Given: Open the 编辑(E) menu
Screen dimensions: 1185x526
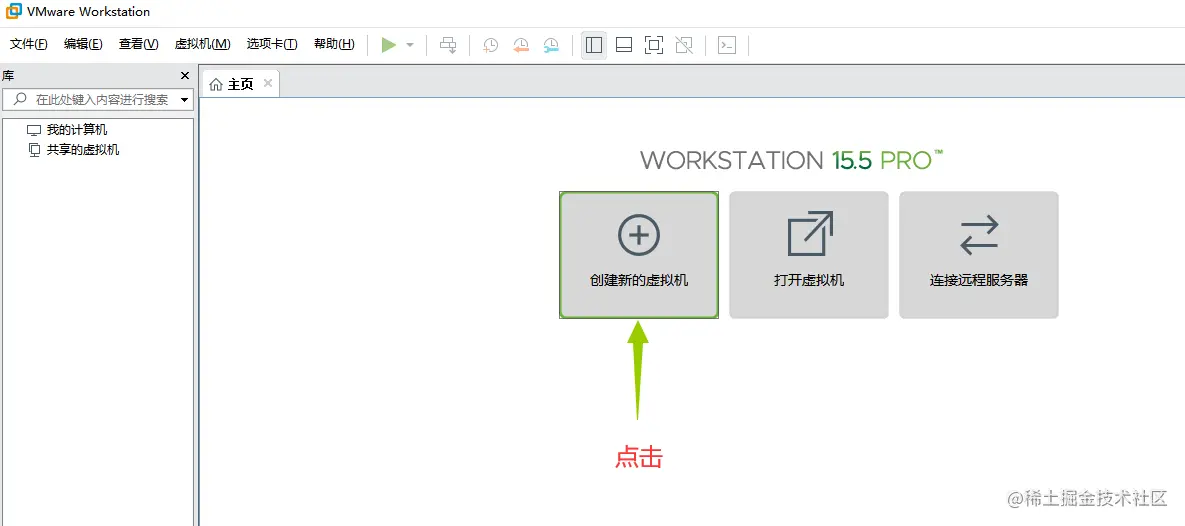Looking at the screenshot, I should click(83, 44).
